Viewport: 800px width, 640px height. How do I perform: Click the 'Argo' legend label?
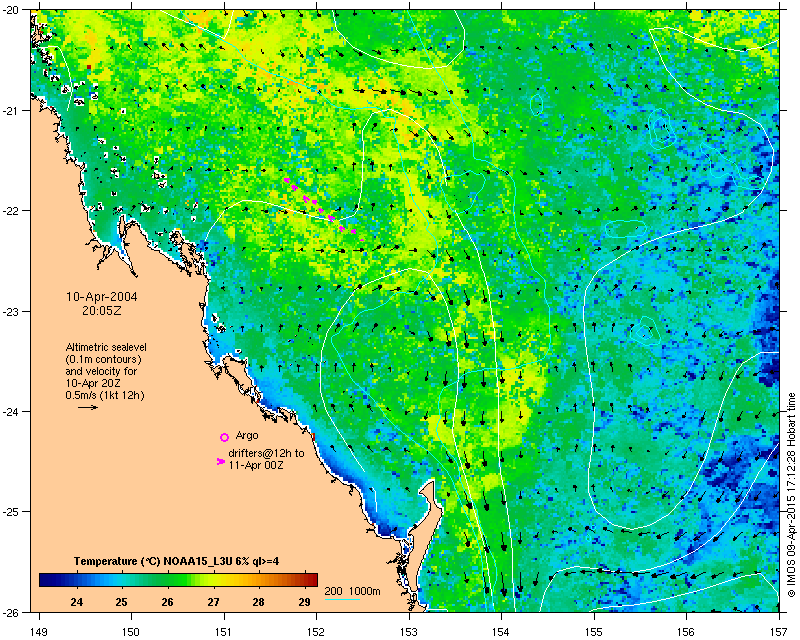coord(247,436)
